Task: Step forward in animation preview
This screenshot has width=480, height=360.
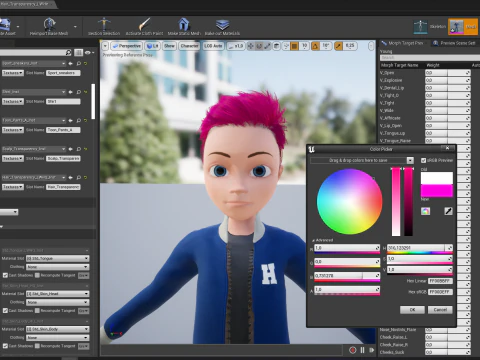Action: [x=371, y=350]
